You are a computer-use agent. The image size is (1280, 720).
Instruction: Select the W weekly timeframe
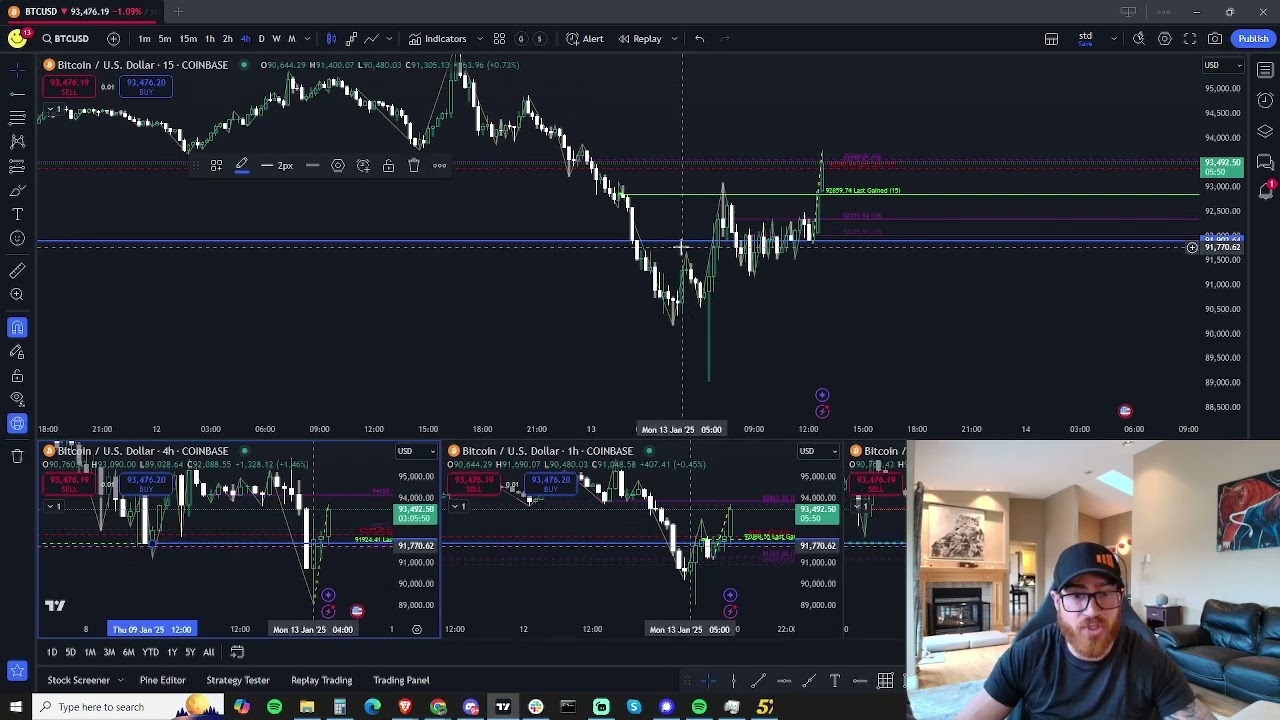[276, 39]
